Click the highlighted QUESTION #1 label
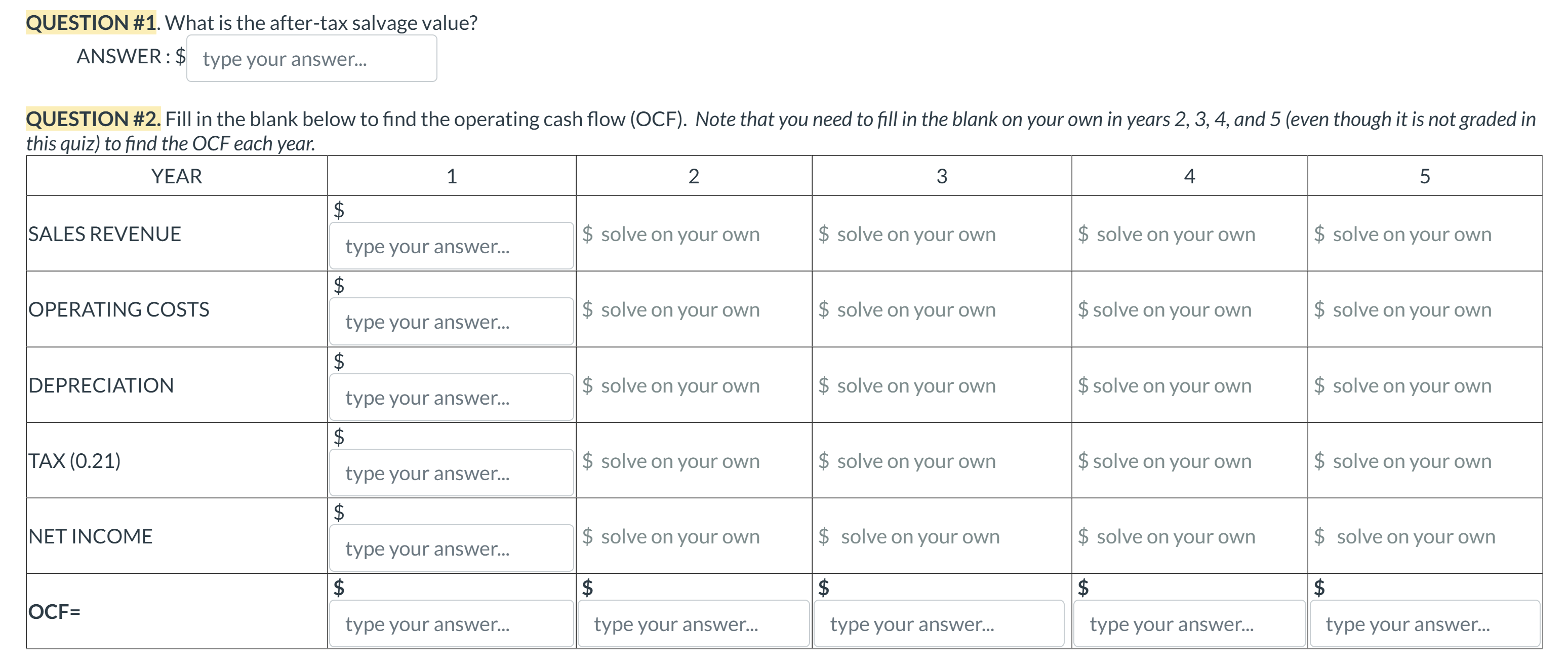 coord(91,22)
